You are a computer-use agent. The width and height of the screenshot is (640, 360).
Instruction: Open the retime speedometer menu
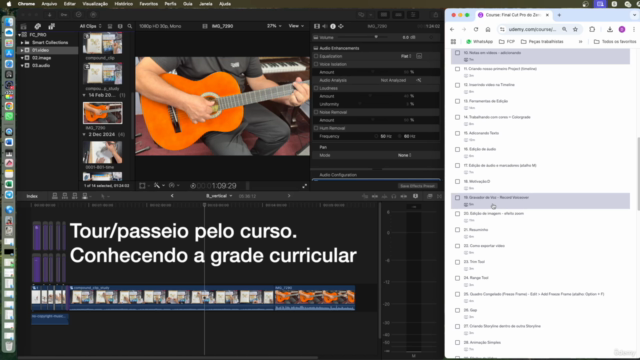(173, 186)
